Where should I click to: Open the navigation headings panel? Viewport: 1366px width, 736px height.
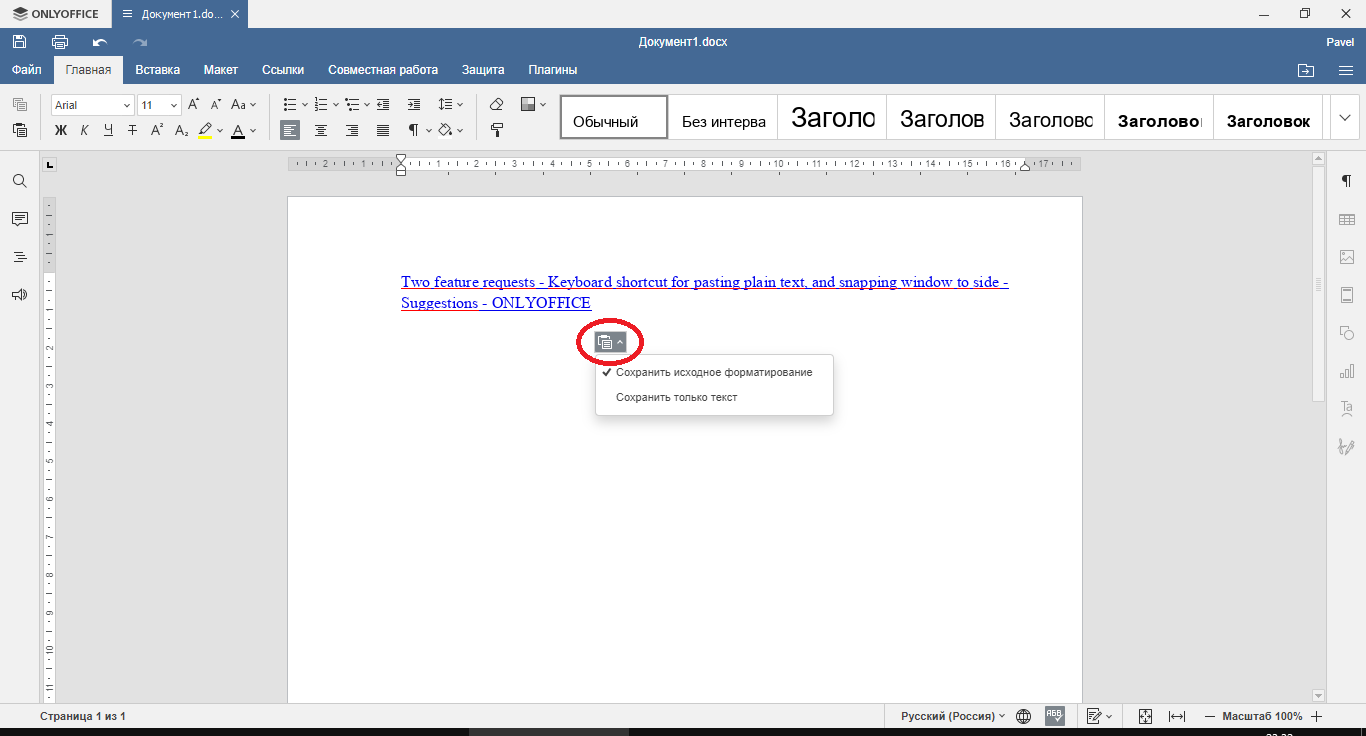click(19, 257)
